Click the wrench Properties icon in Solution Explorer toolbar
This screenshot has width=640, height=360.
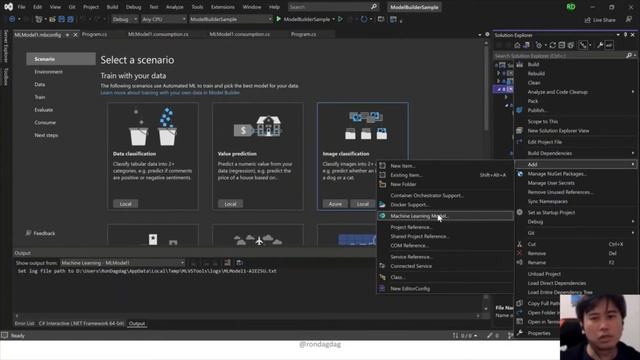pyautogui.click(x=600, y=45)
